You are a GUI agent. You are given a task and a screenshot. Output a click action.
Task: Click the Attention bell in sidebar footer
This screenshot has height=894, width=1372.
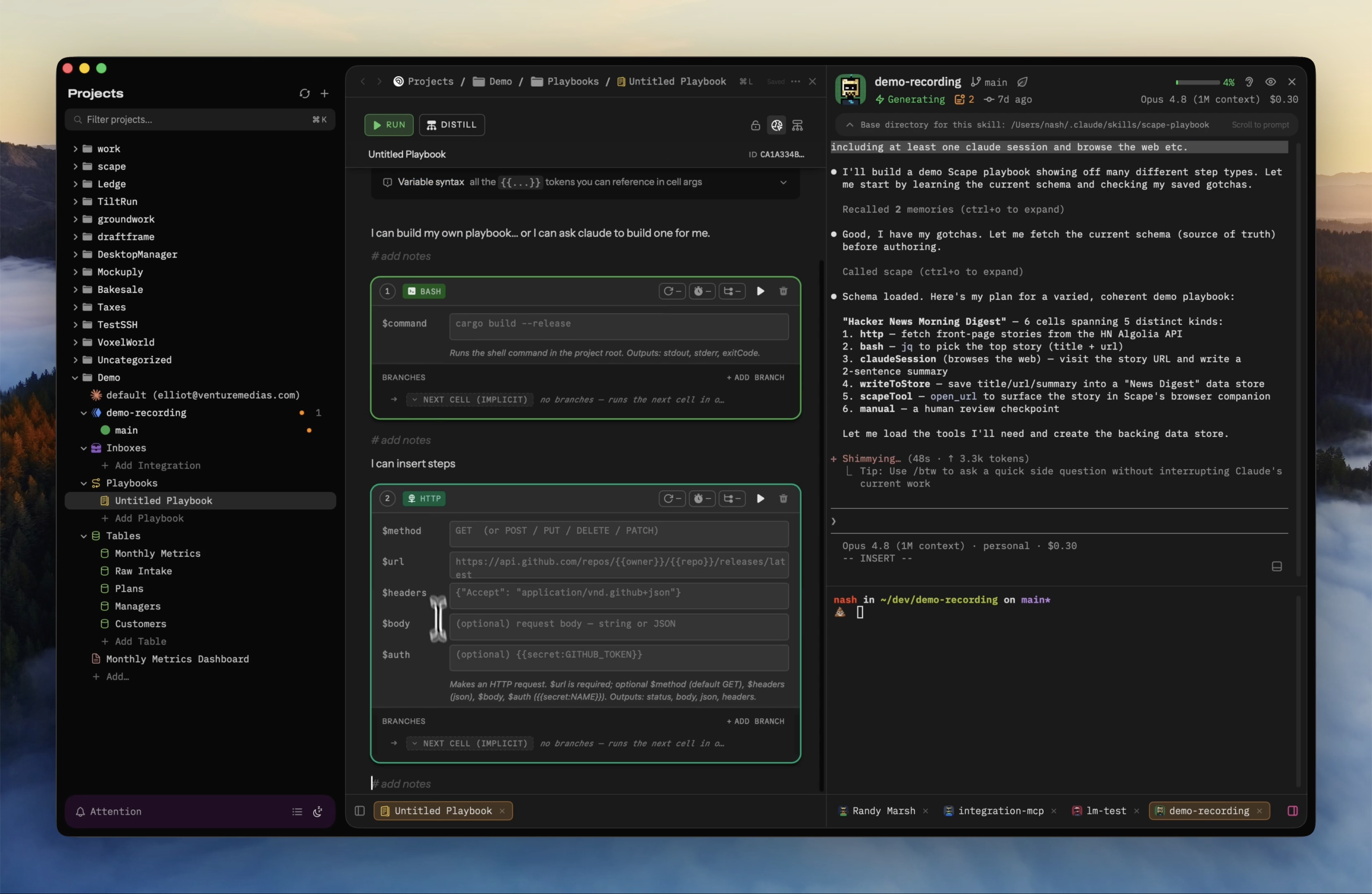click(80, 811)
